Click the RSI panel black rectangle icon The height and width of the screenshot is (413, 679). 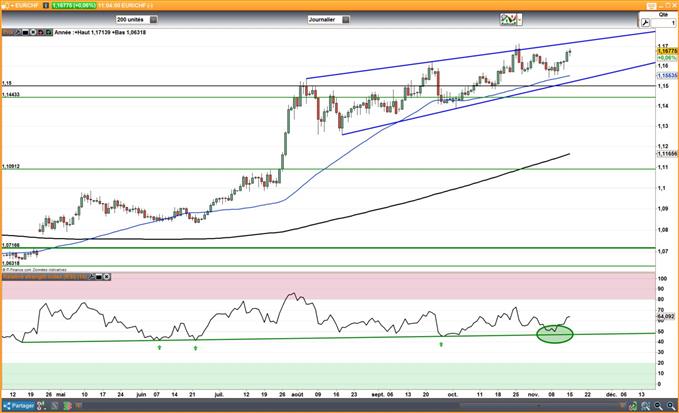[99, 276]
